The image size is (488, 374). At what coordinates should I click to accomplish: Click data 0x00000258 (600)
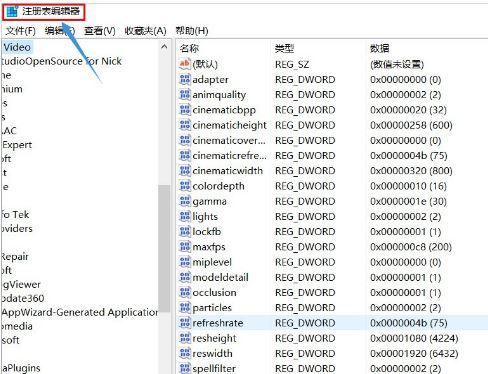[x=411, y=125]
